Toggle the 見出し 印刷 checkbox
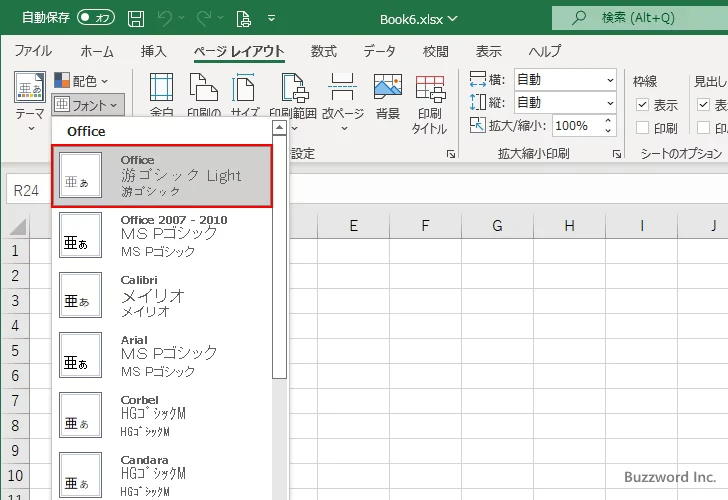 pos(703,127)
